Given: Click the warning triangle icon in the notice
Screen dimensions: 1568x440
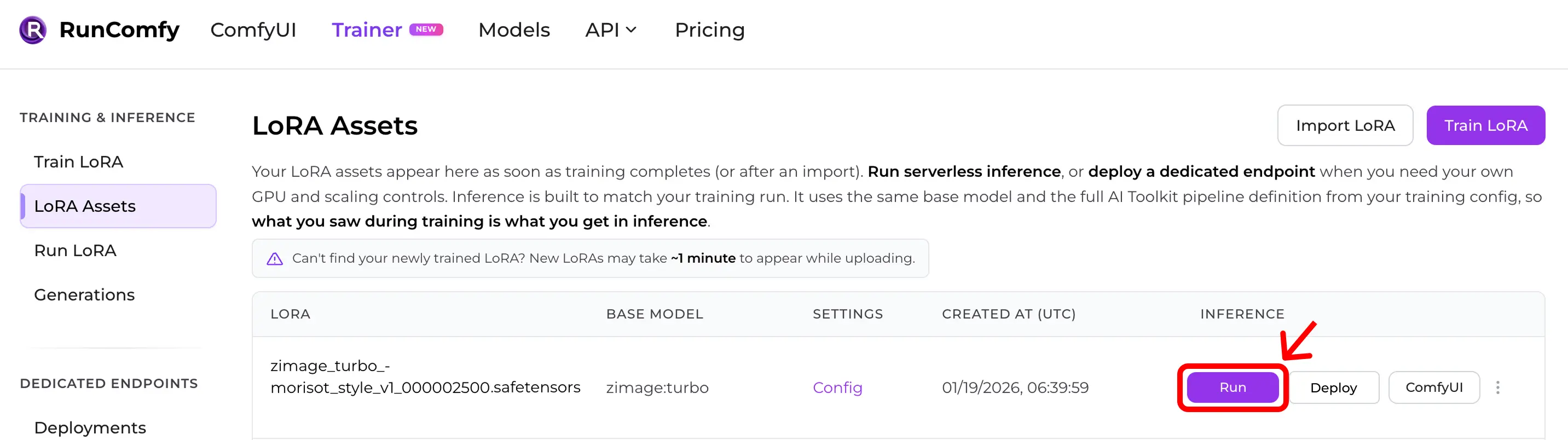Looking at the screenshot, I should (275, 258).
